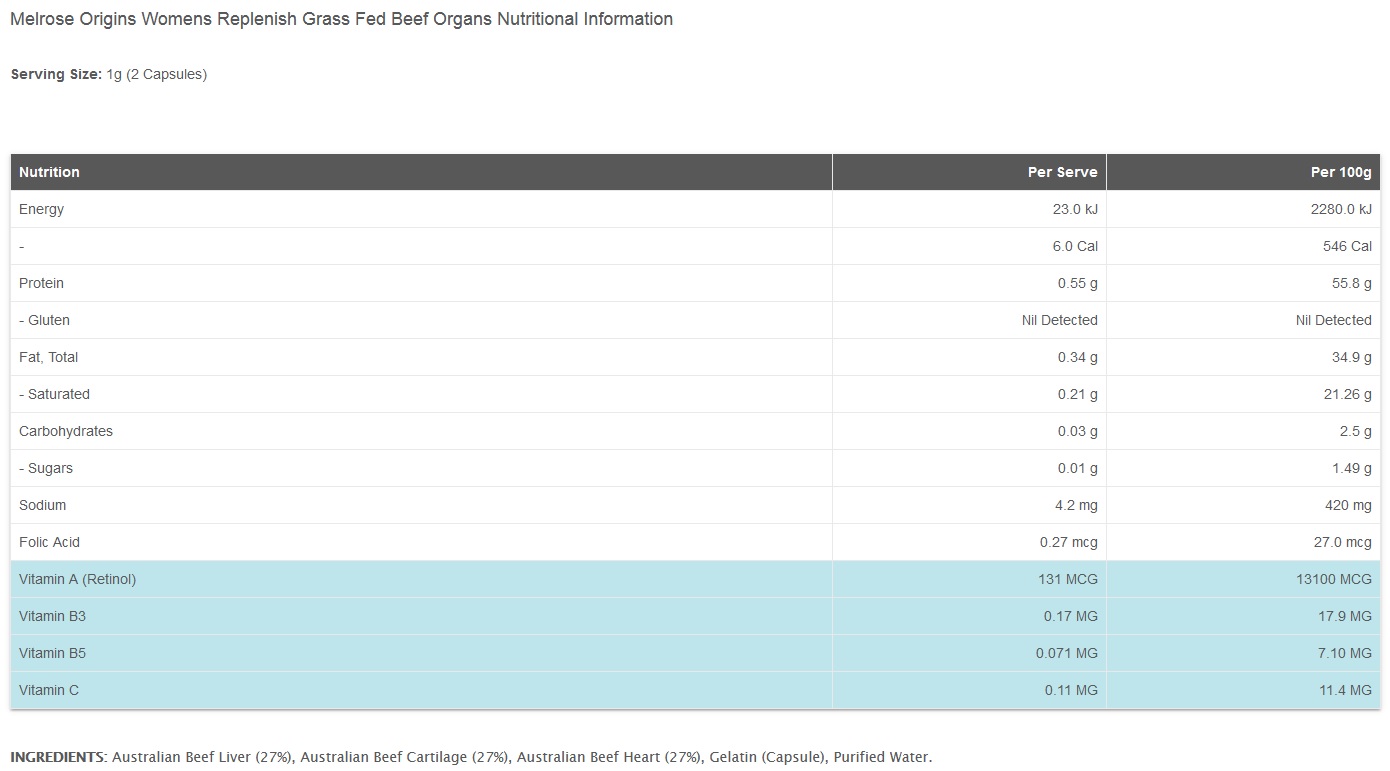The height and width of the screenshot is (771, 1390).
Task: Select the 11.4 MG vitamin C value
Action: 1345,690
